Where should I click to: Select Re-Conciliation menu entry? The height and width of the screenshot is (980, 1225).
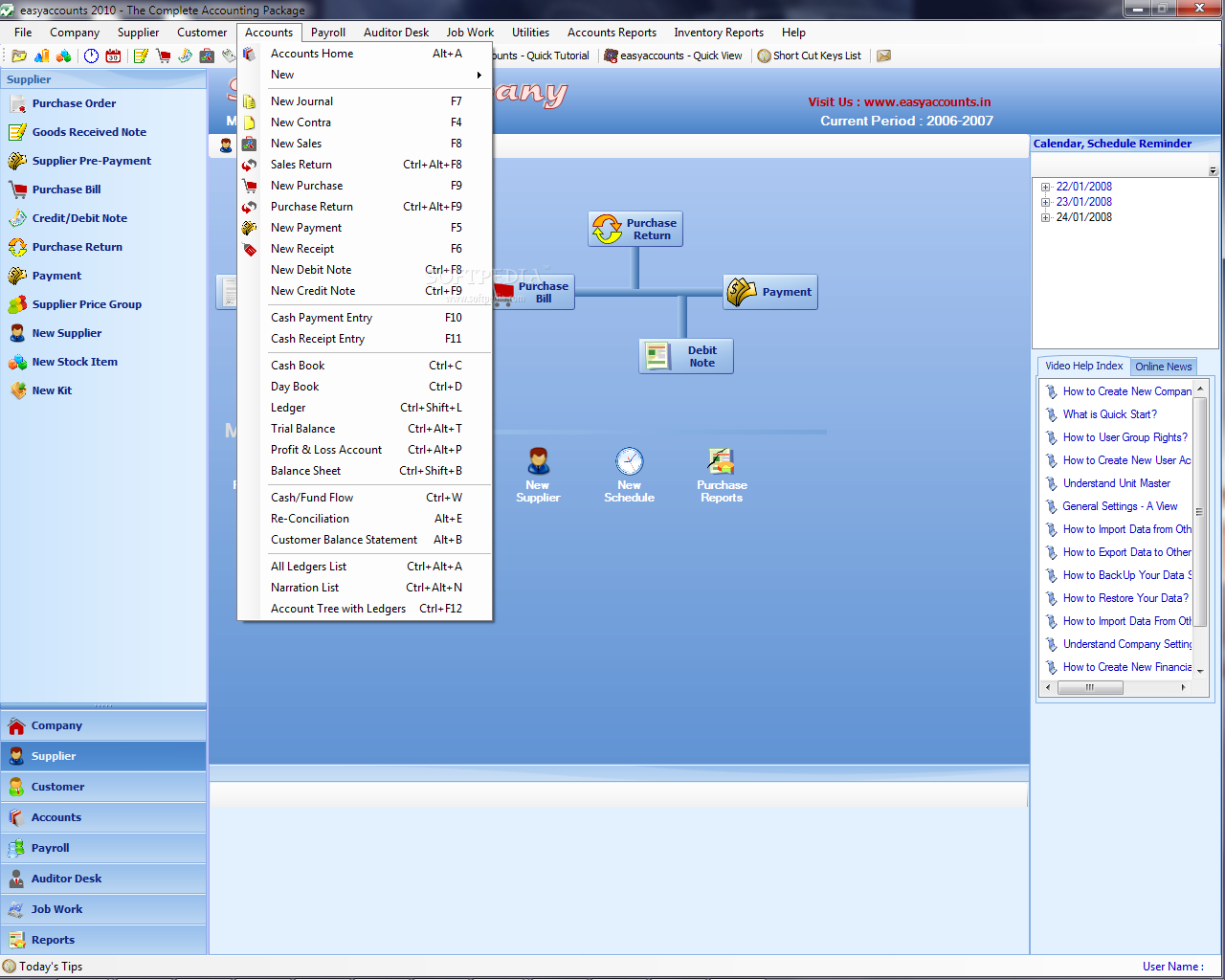pos(365,519)
